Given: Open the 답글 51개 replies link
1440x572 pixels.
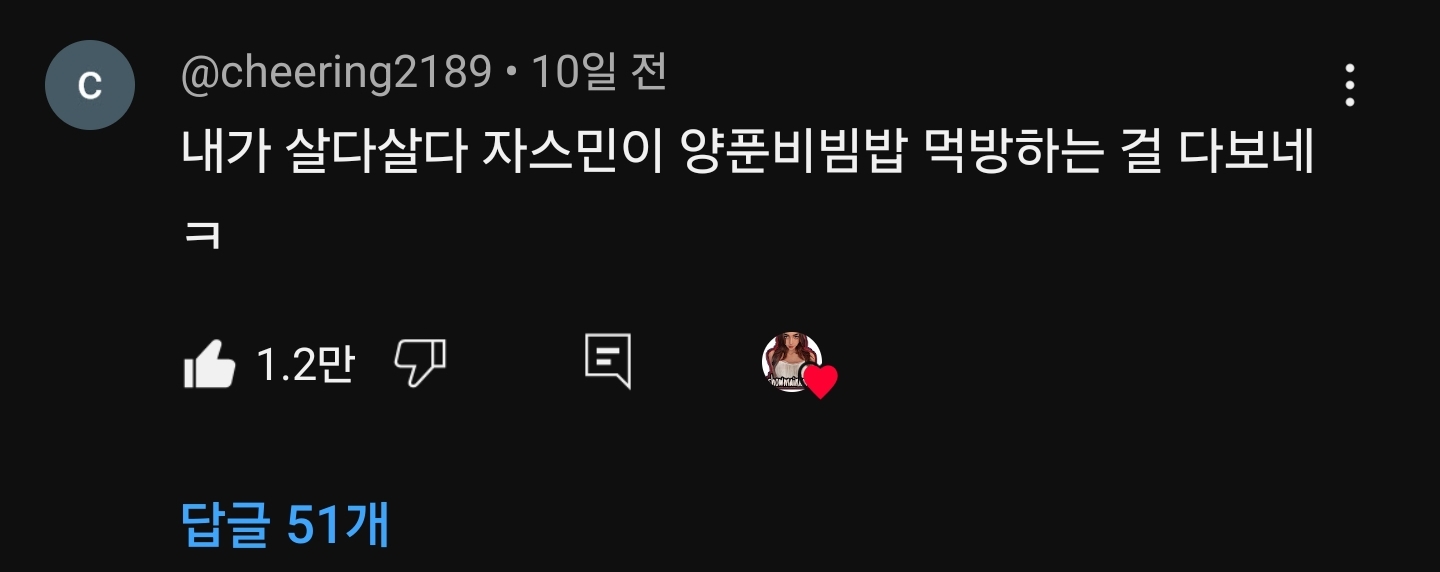Looking at the screenshot, I should [286, 524].
